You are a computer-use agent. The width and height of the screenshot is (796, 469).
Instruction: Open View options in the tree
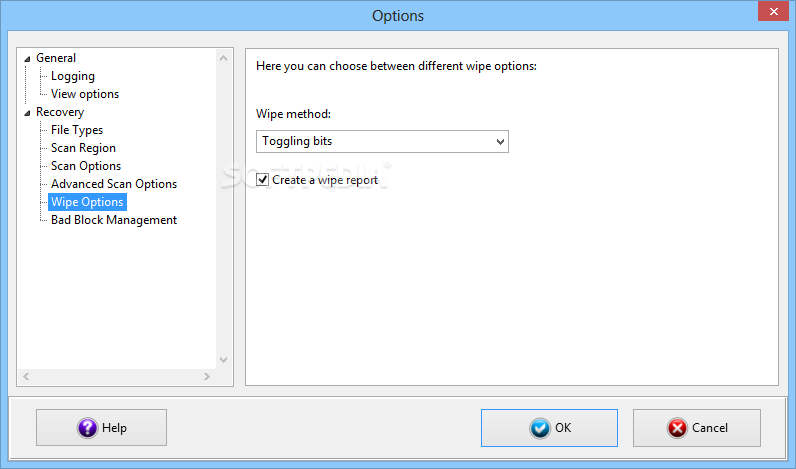tap(85, 94)
